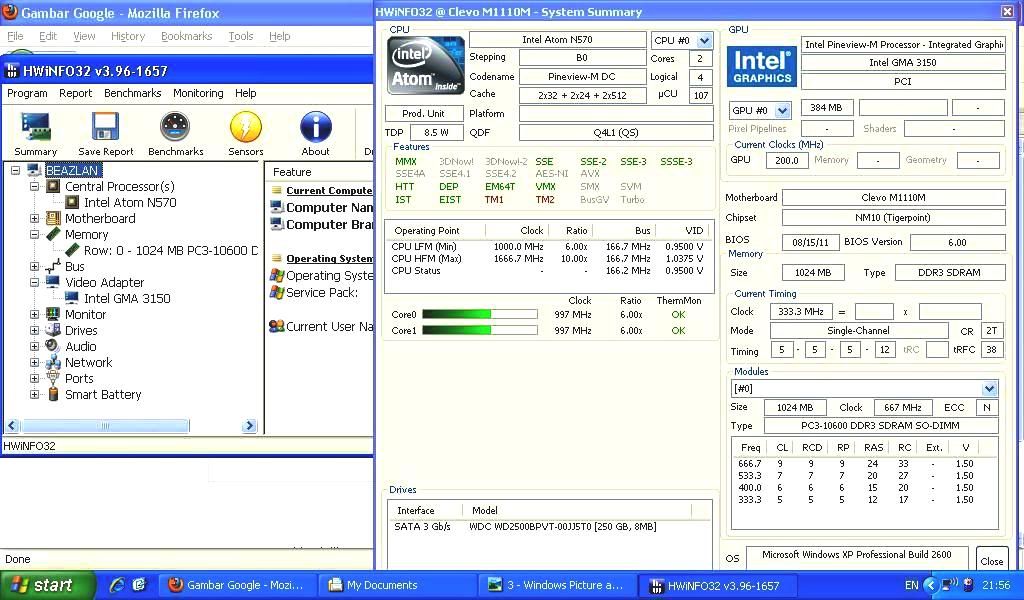
Task: Click the Drives tree icon
Action: point(54,330)
